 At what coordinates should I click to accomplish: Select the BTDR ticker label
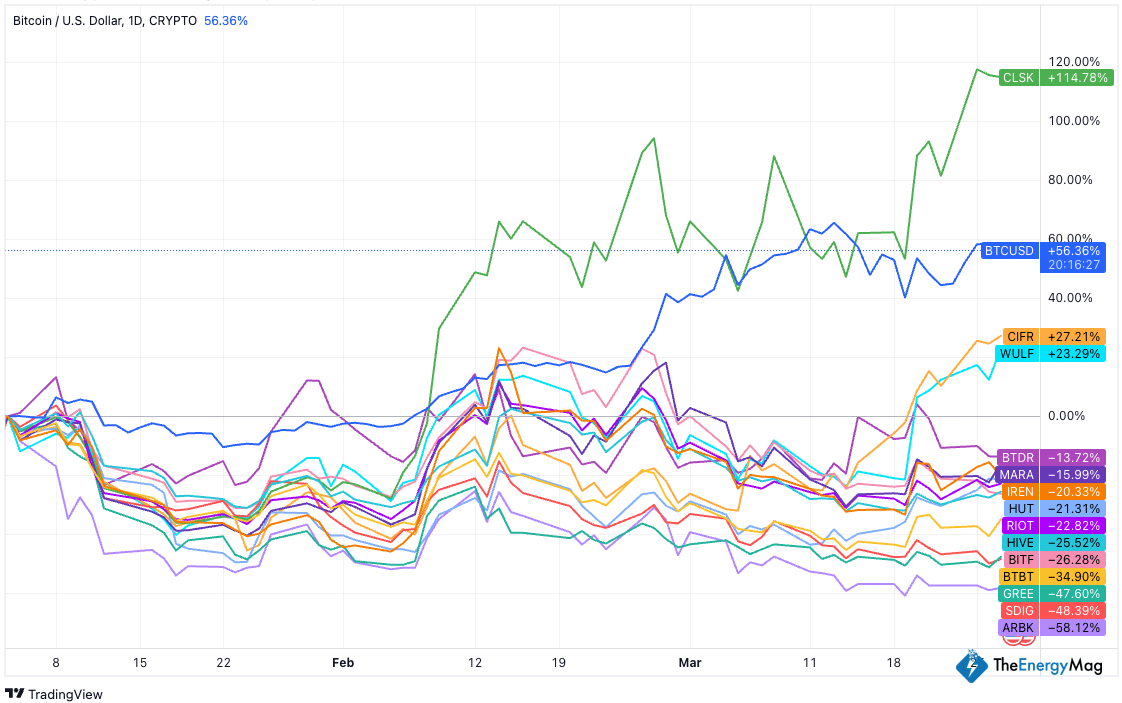point(1019,457)
